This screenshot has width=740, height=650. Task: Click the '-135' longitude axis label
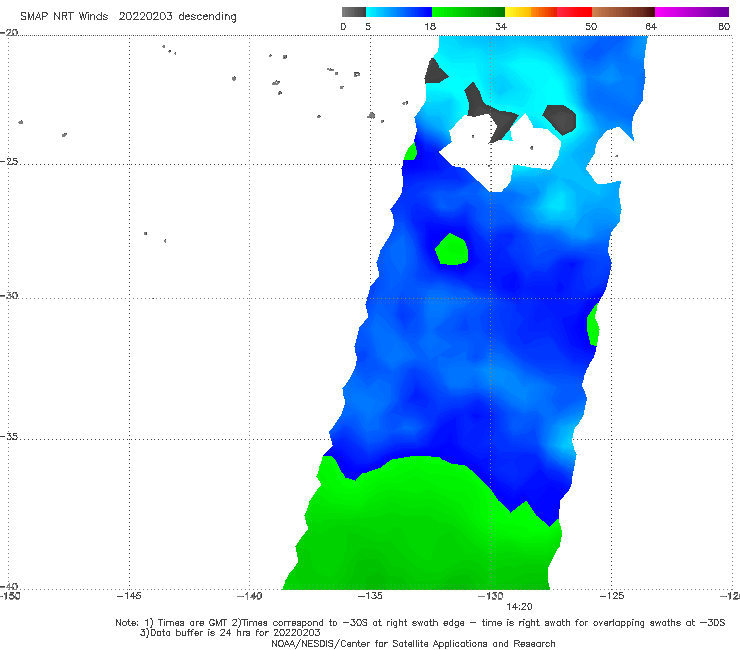(370, 596)
